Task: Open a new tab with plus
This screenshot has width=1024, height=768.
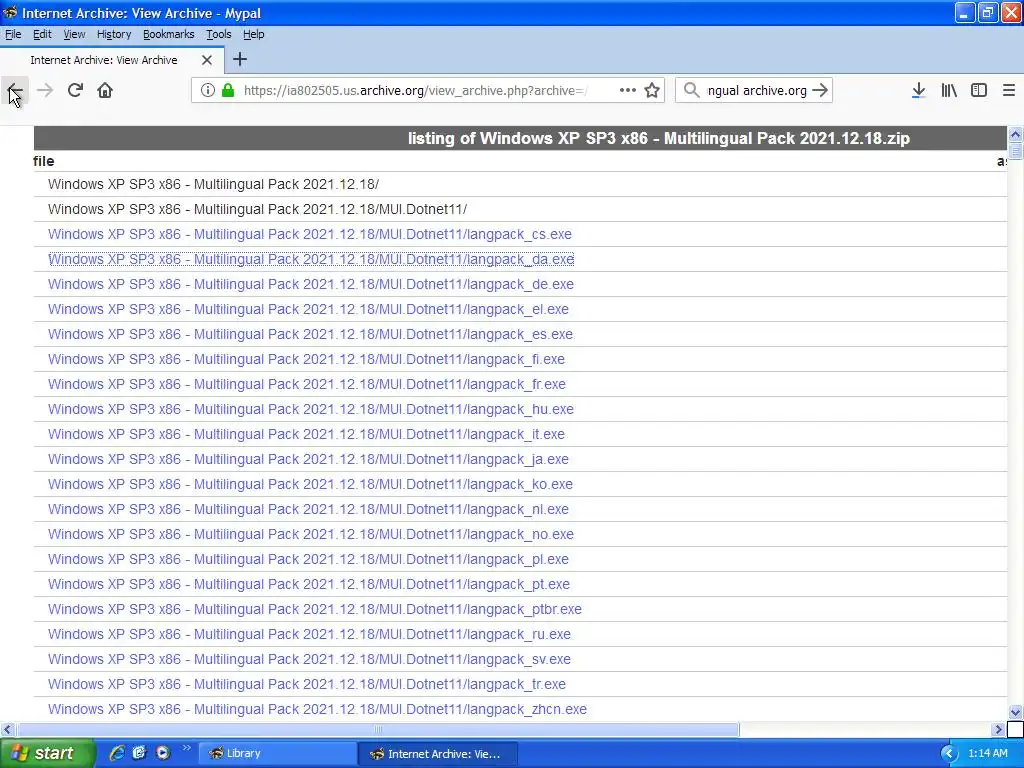Action: pyautogui.click(x=240, y=59)
